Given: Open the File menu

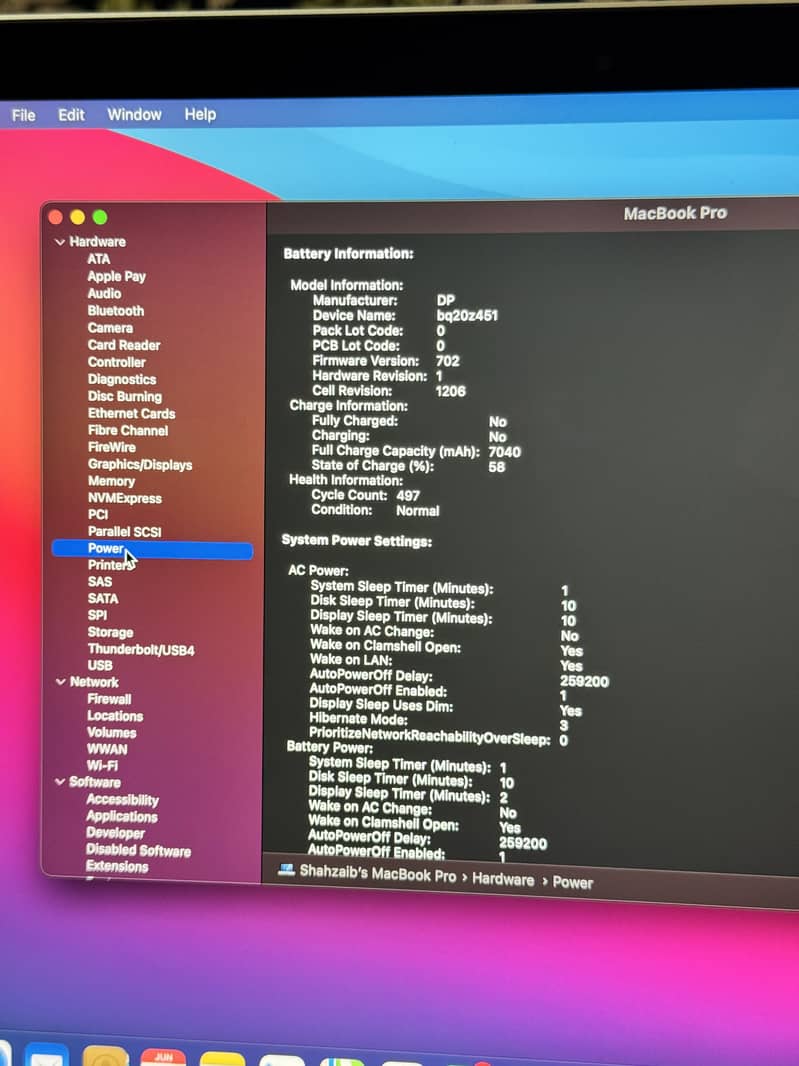Looking at the screenshot, I should [24, 115].
